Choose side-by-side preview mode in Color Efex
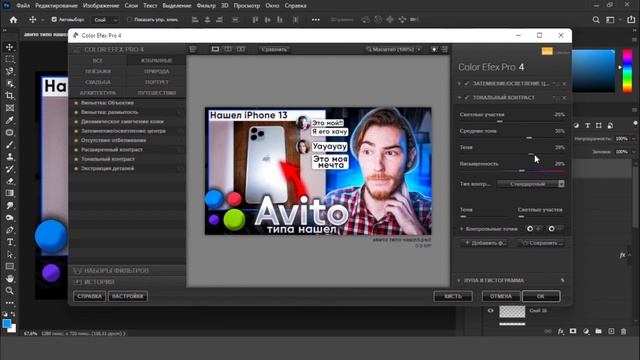 pos(241,49)
